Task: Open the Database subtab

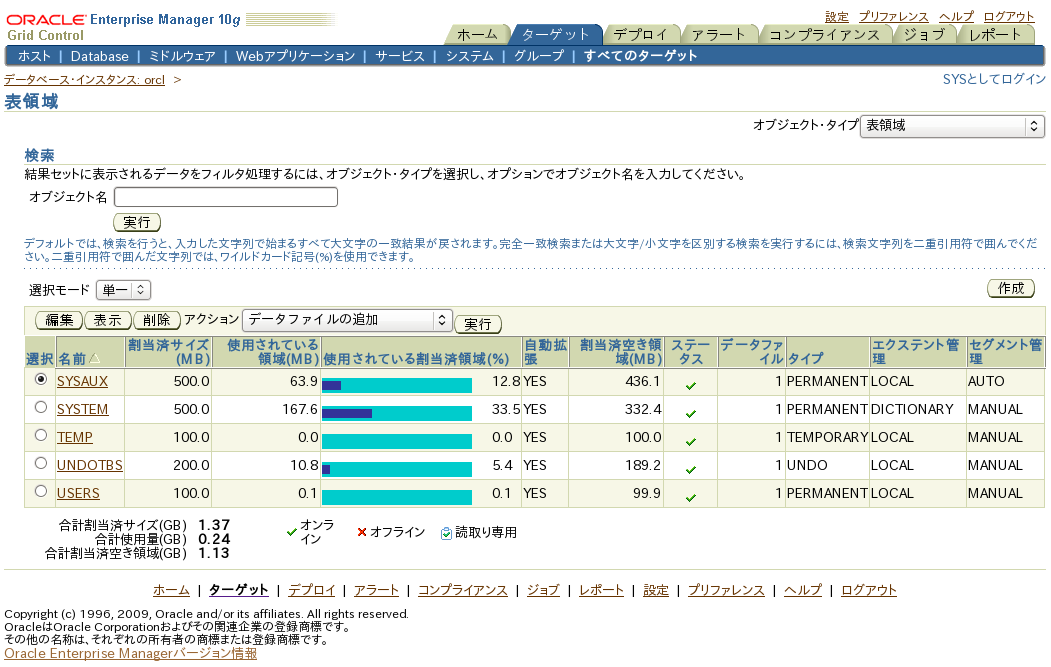Action: point(99,56)
